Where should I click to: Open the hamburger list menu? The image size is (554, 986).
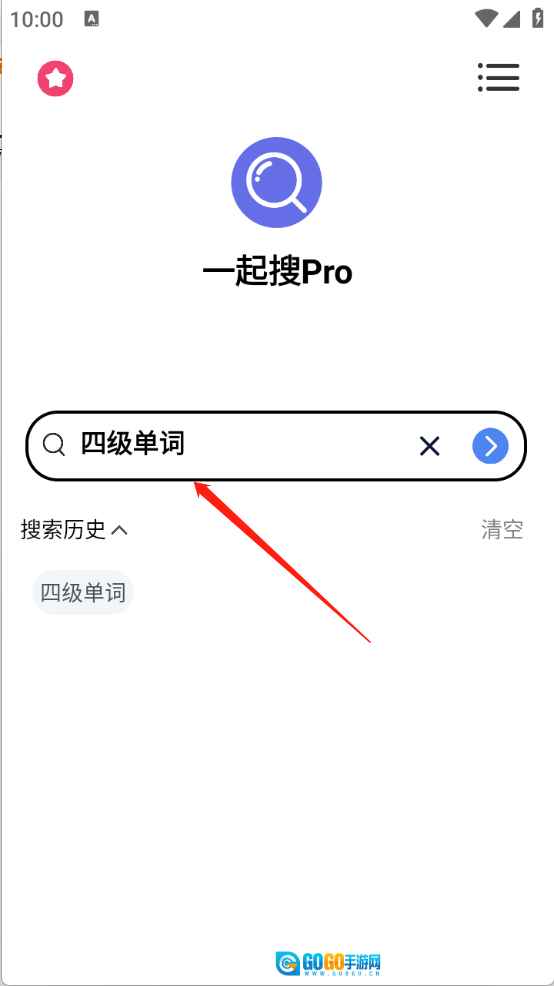point(498,78)
